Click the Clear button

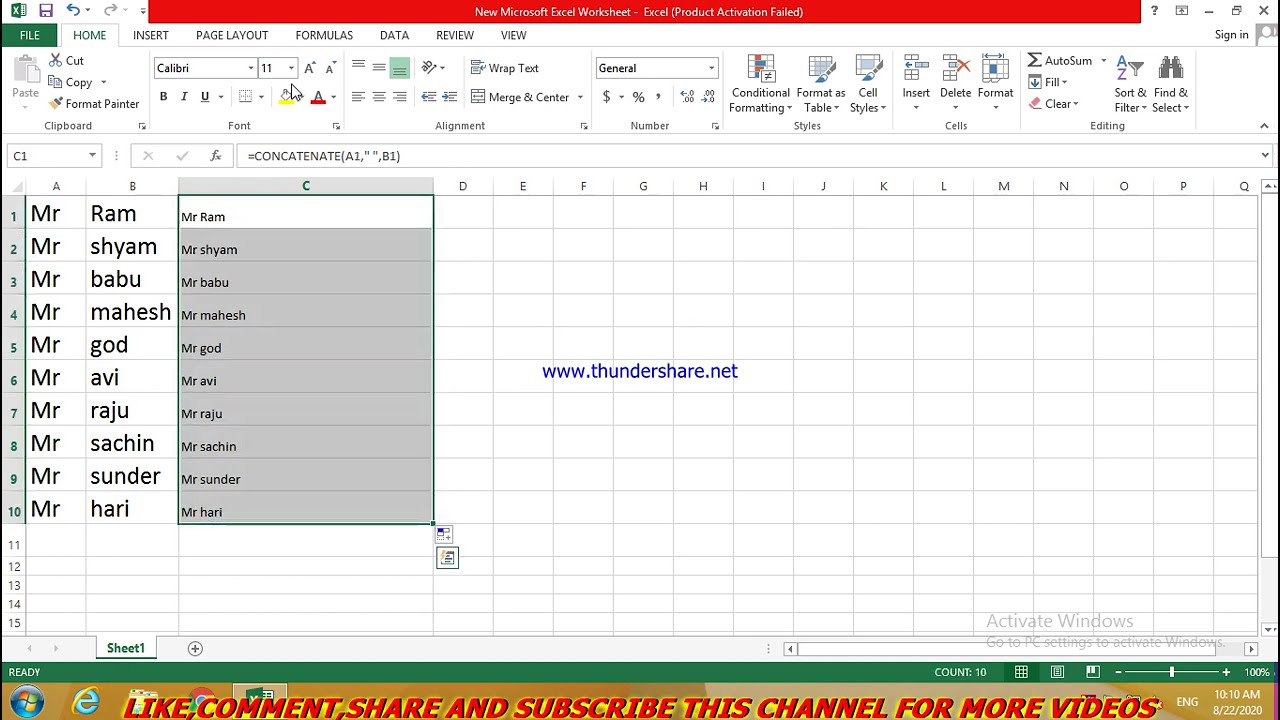pos(1052,104)
